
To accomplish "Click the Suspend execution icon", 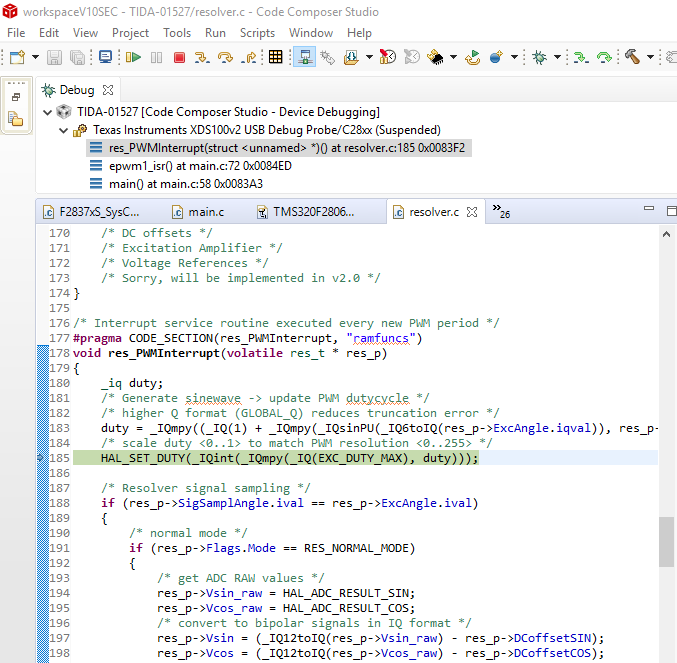I will tap(156, 58).
